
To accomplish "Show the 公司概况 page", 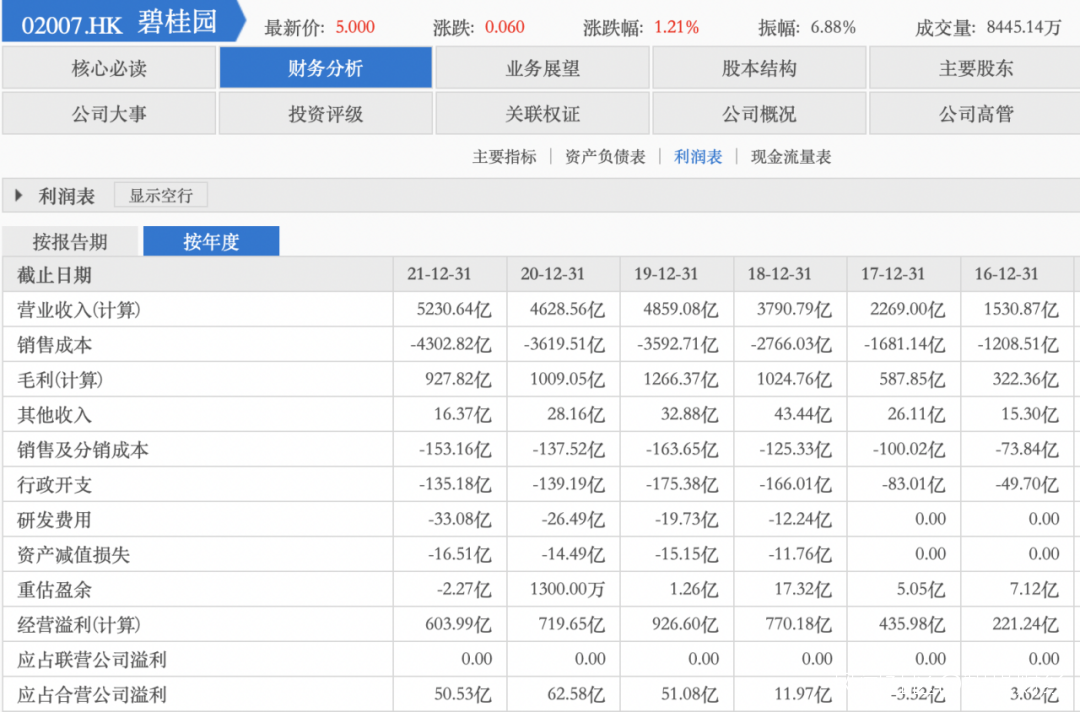I will pos(760,114).
